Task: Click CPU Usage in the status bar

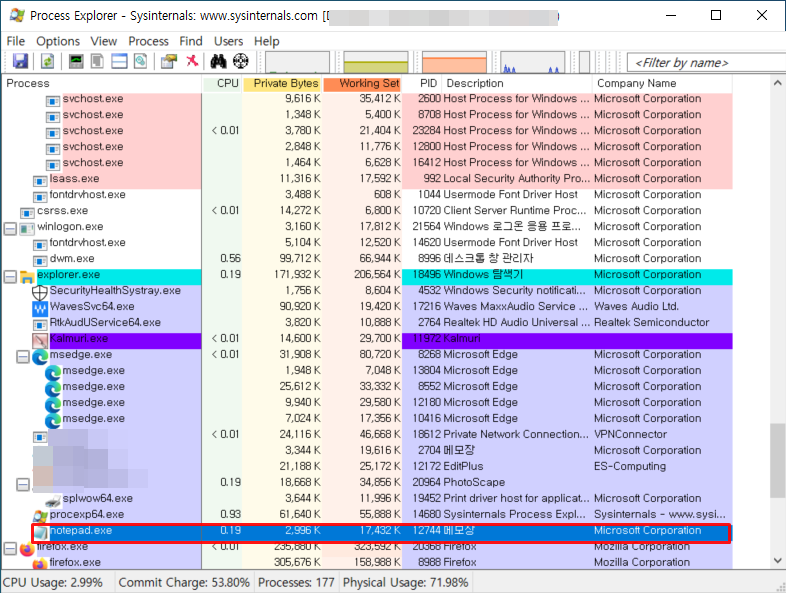Action: click(53, 582)
